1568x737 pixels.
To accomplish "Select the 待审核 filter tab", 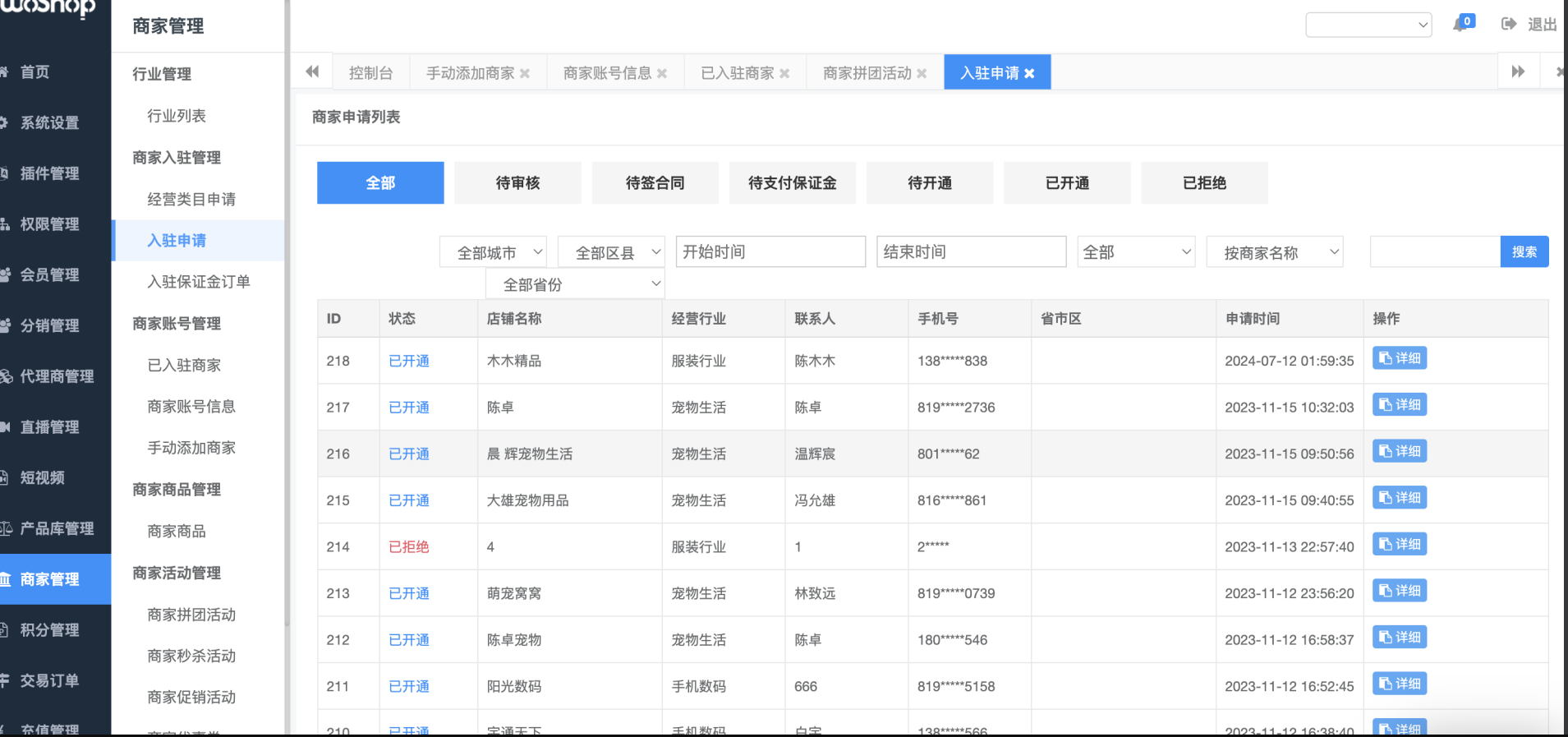I will (x=517, y=182).
